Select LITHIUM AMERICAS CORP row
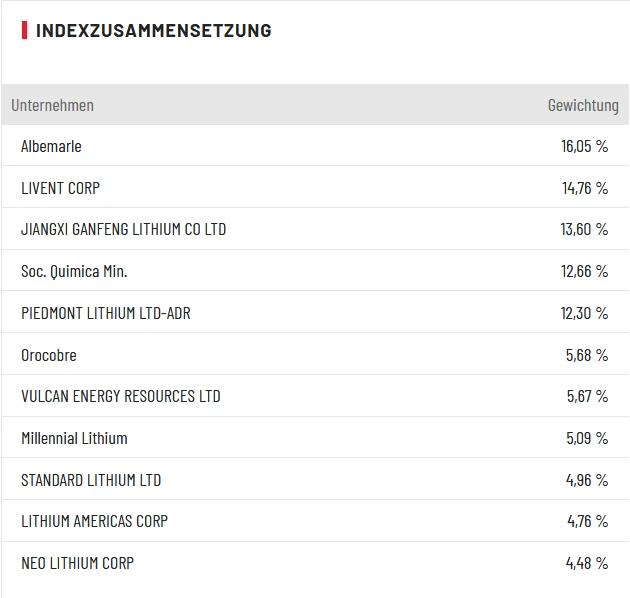 tap(94, 521)
